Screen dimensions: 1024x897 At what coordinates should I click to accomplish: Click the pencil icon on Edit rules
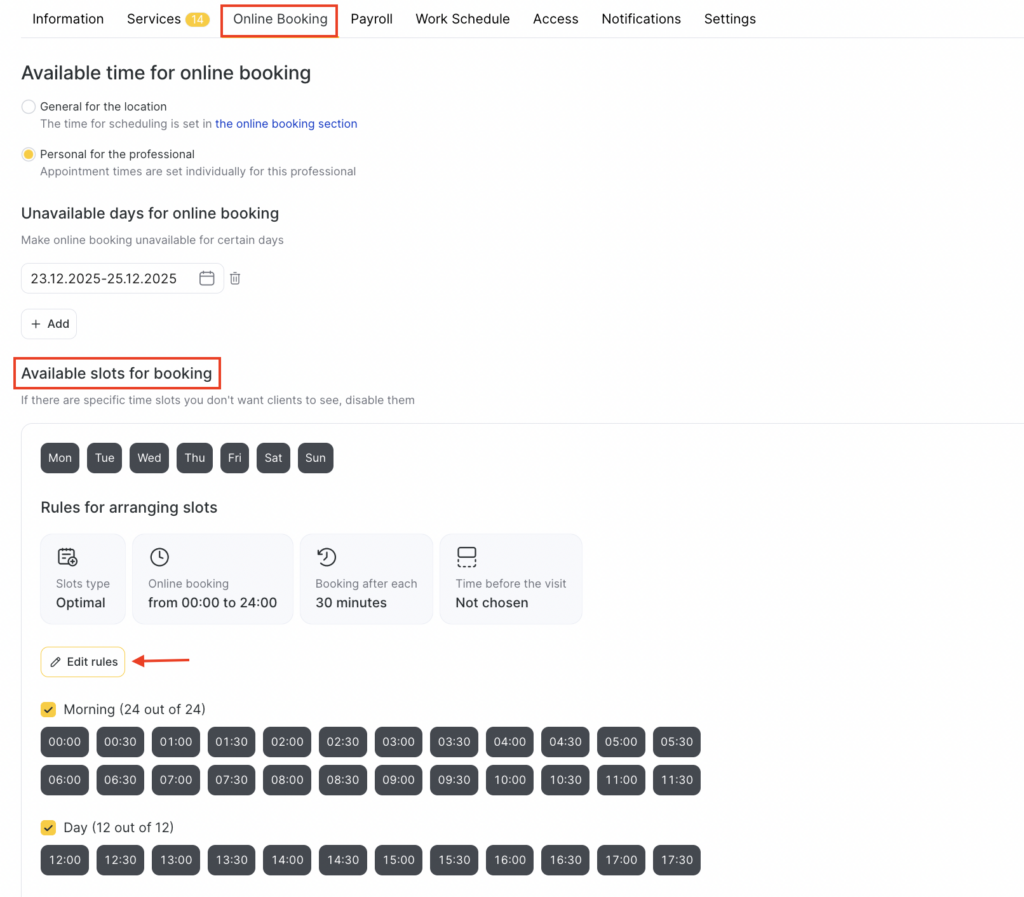[x=56, y=662]
